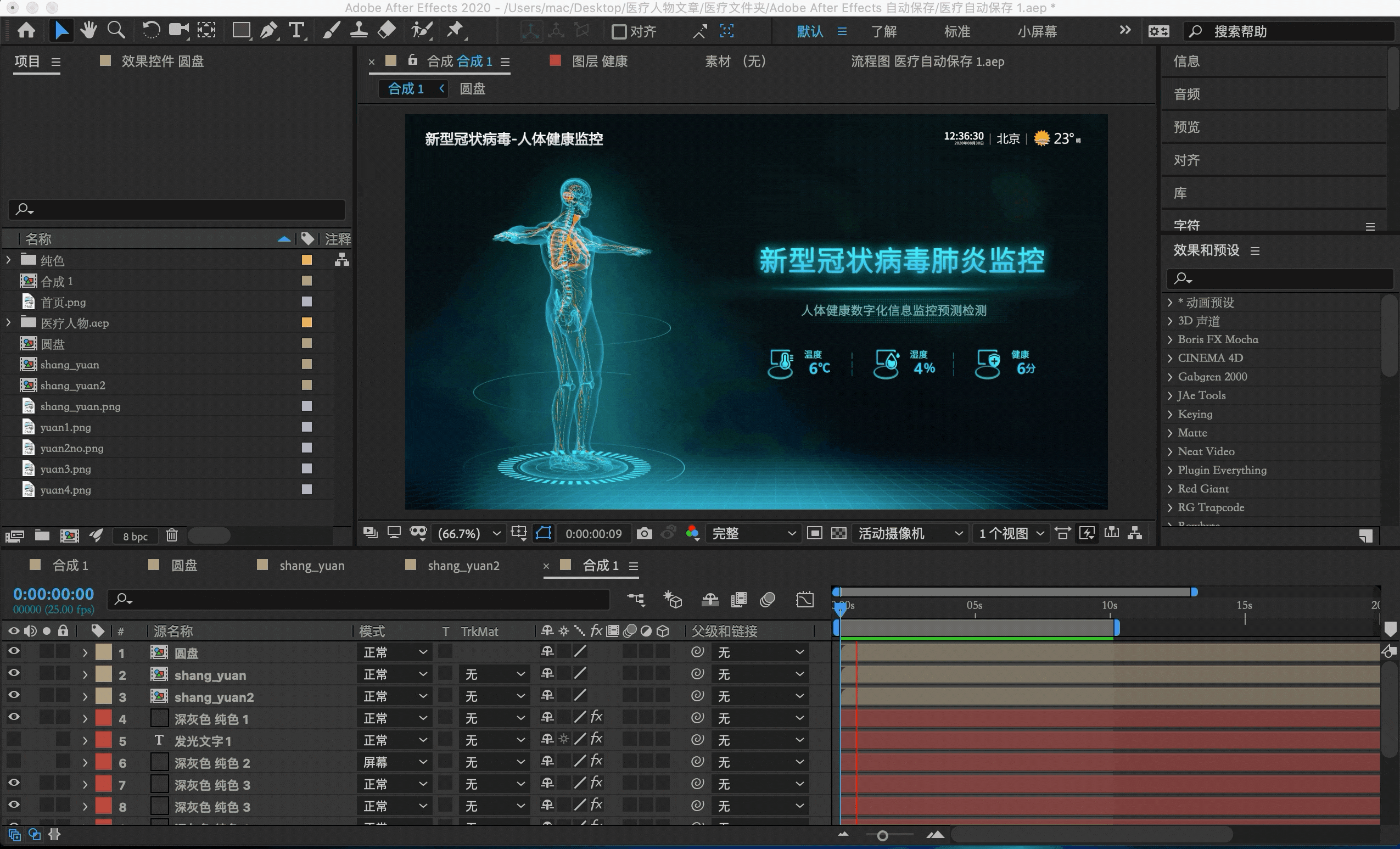Select the Pan Behind anchor point tool
The image size is (1400, 849).
coord(206,30)
